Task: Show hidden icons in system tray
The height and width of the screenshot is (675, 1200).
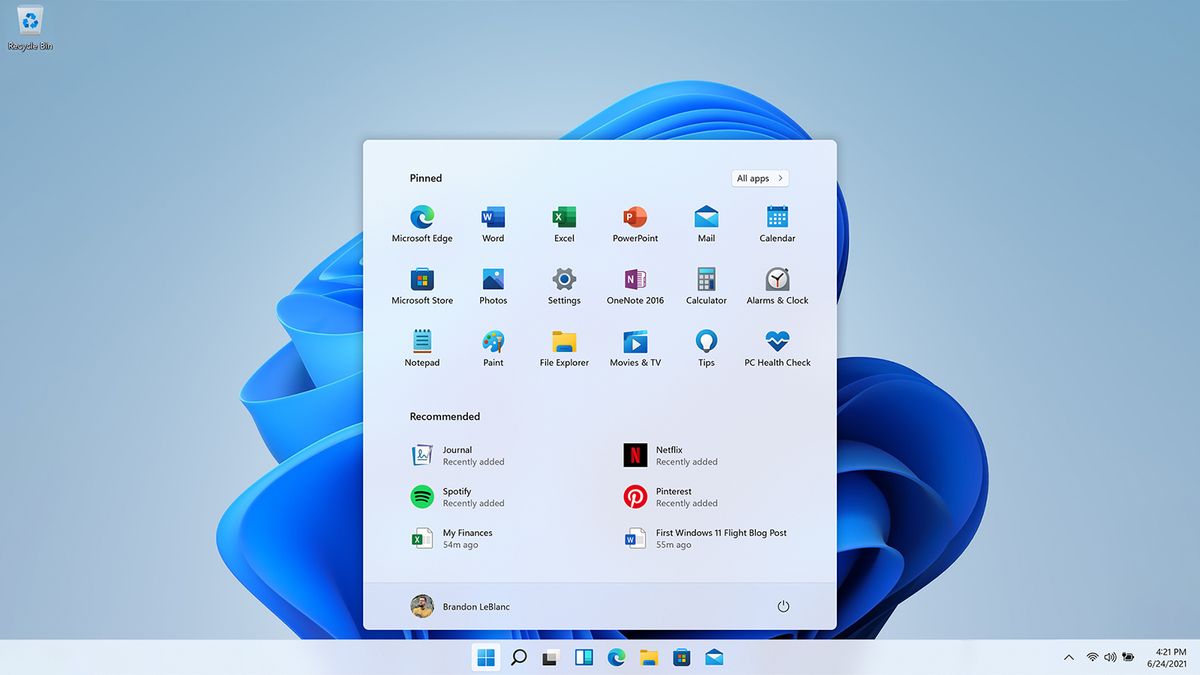Action: (x=1068, y=657)
